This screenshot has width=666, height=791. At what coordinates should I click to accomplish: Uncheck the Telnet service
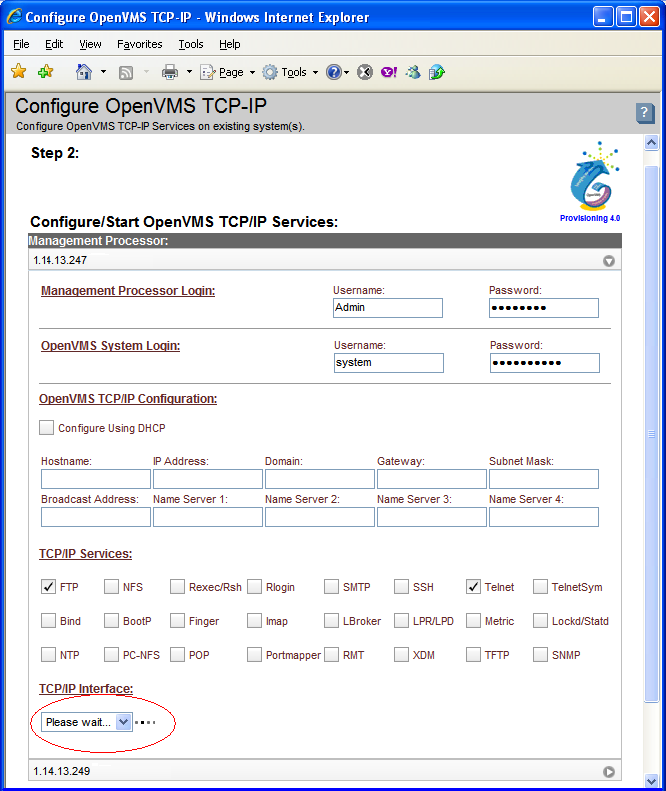point(473,587)
